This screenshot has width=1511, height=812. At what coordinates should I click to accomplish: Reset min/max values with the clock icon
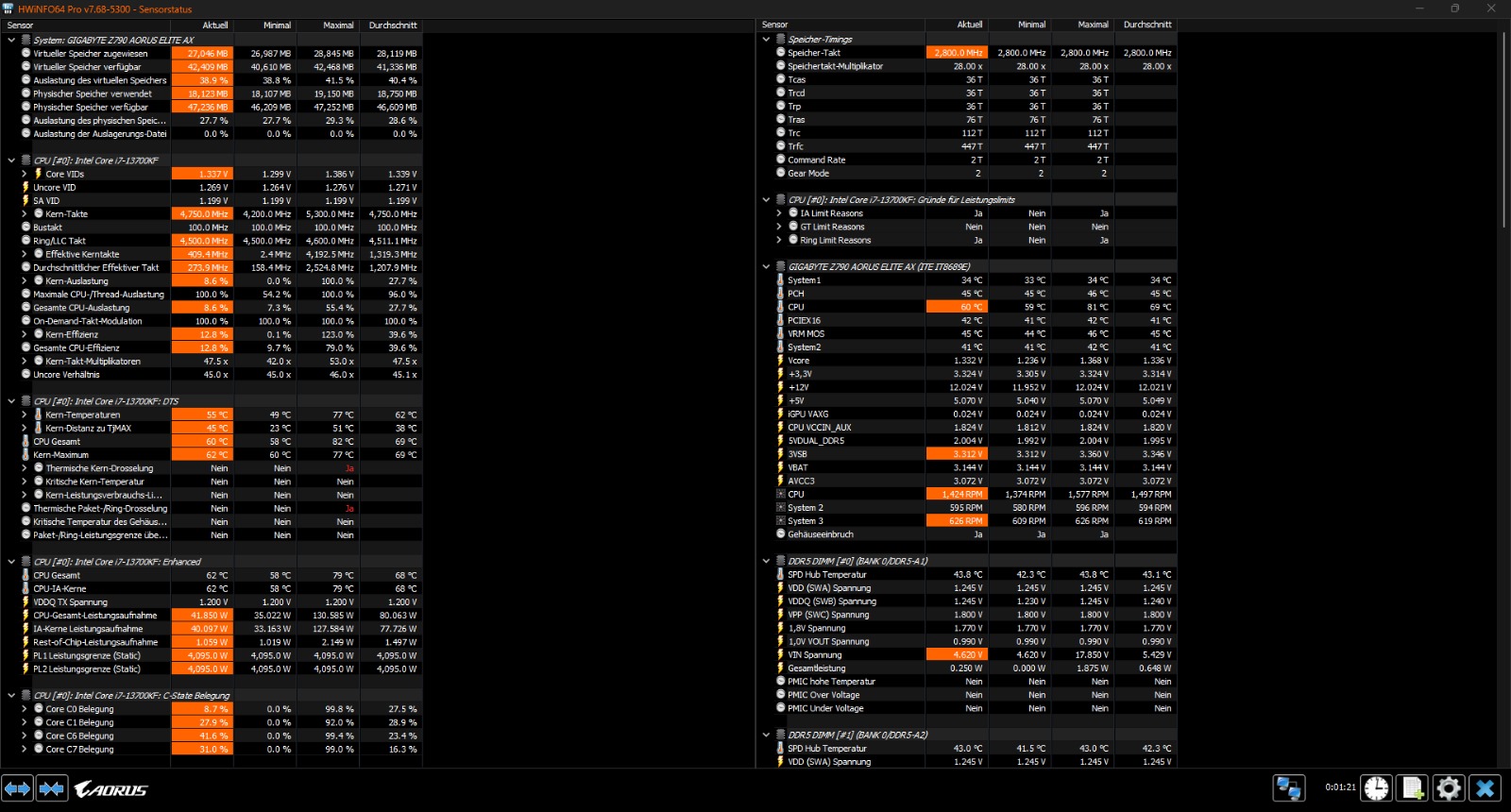click(1377, 787)
